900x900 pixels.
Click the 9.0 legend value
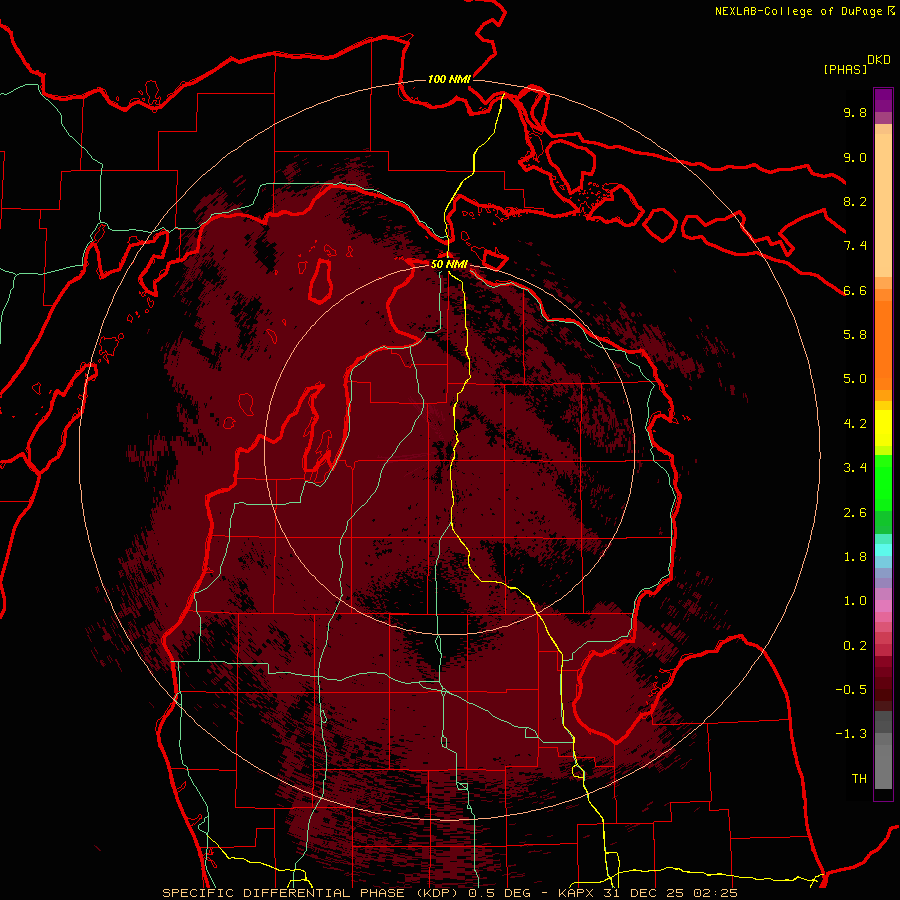[855, 157]
